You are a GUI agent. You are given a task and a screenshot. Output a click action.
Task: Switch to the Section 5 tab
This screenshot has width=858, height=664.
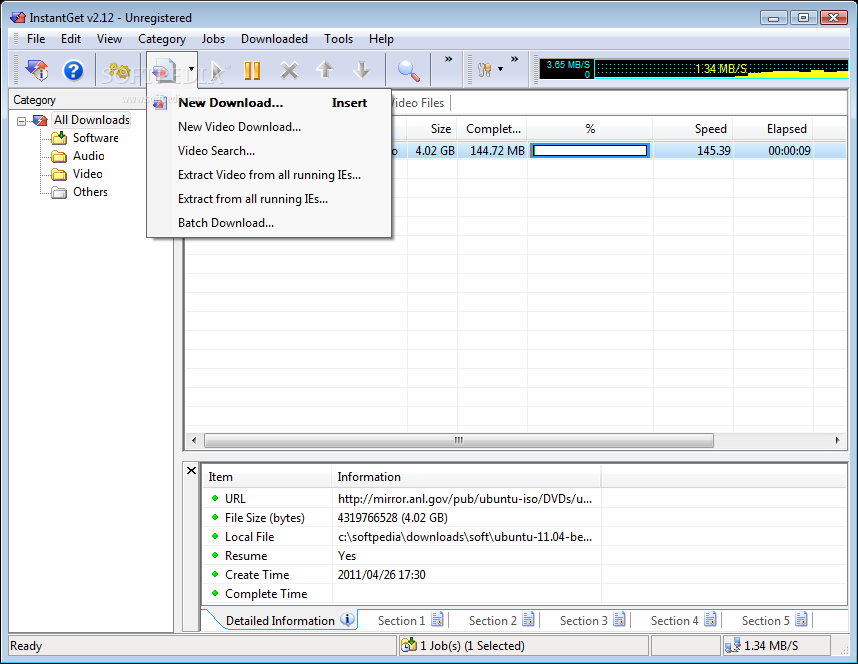[774, 620]
